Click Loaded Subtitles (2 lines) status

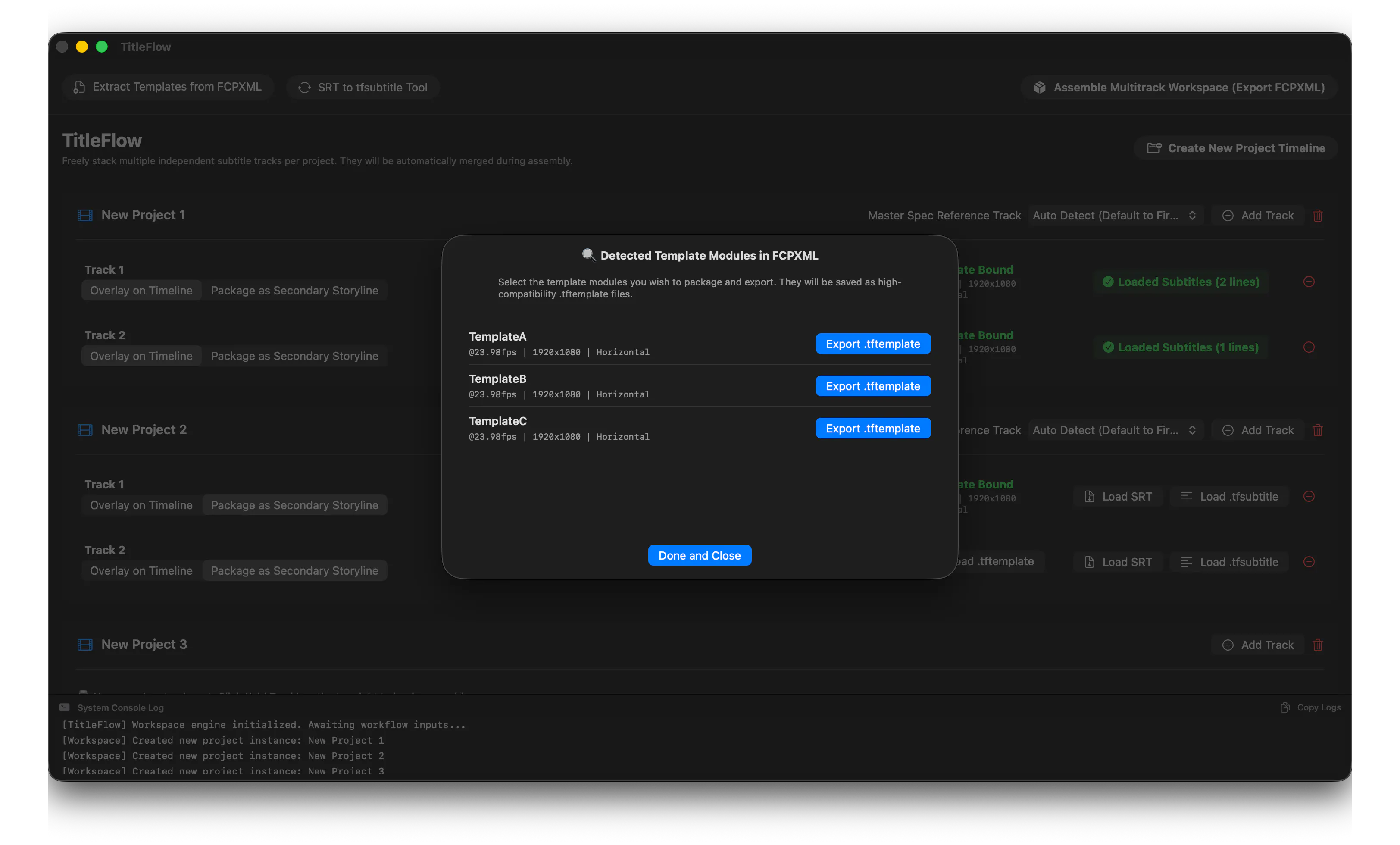pyautogui.click(x=1181, y=282)
